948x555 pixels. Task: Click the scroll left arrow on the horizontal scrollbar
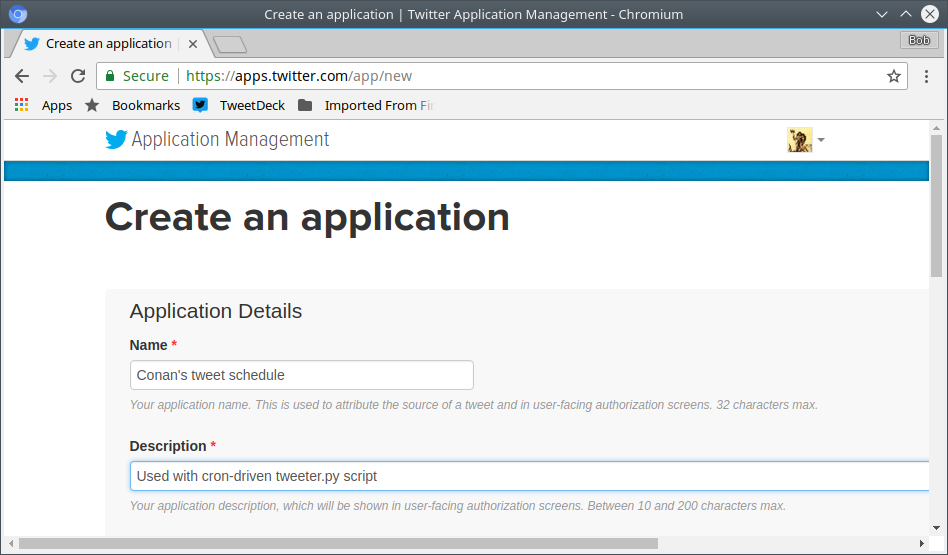[11, 544]
